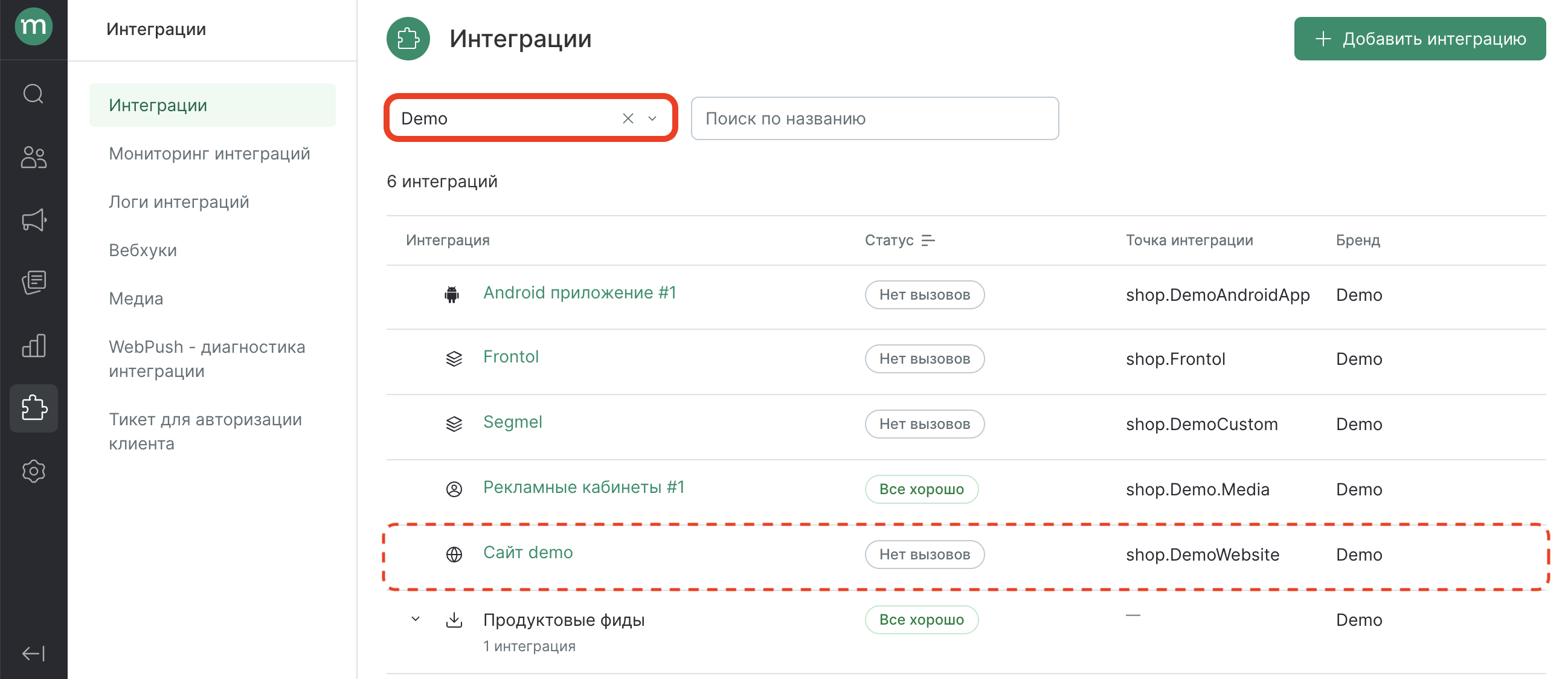Expand the Demo brand filter dropdown
Image resolution: width=1568 pixels, height=679 pixels.
click(x=652, y=118)
